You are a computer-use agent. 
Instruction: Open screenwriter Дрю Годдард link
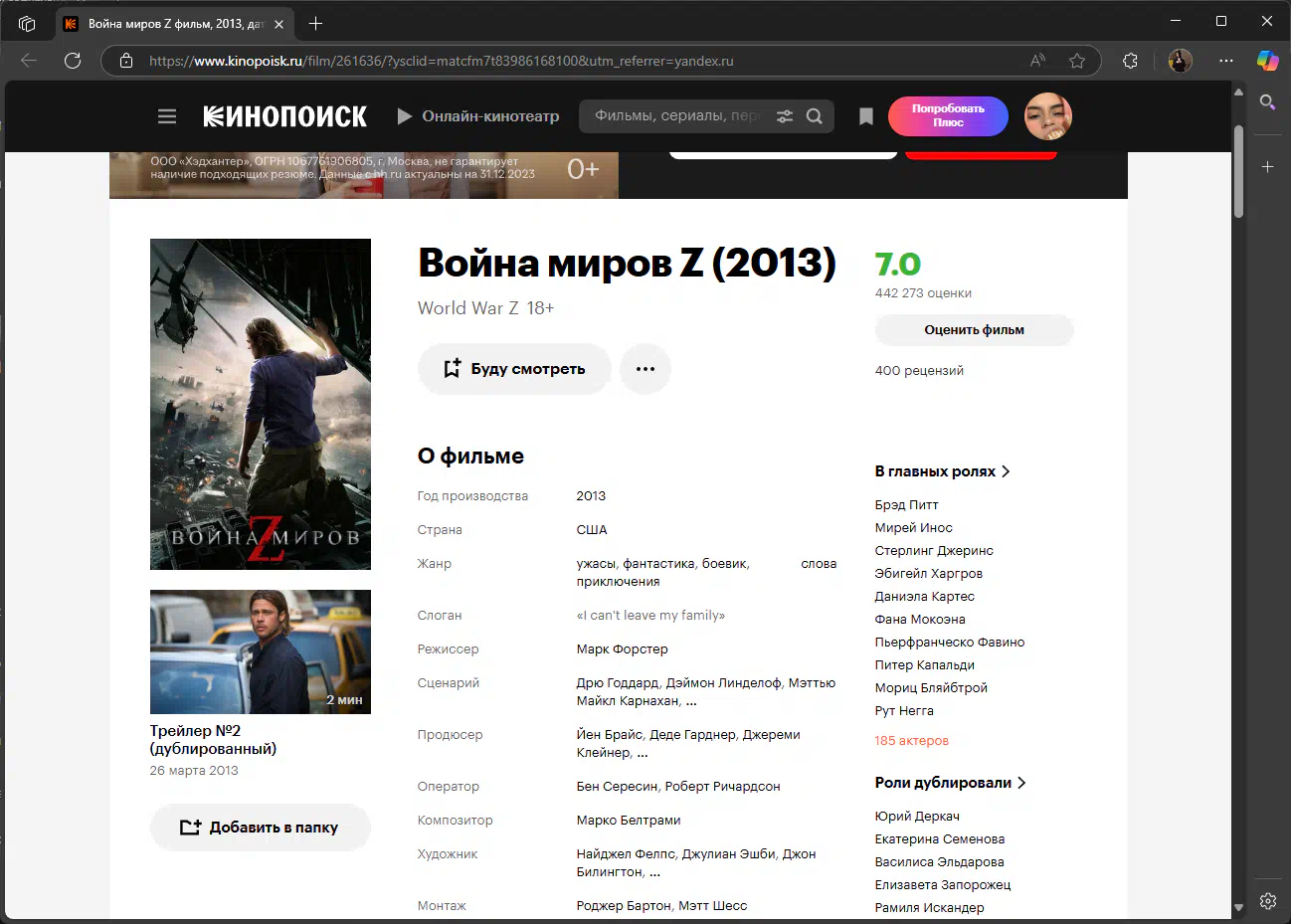coord(618,683)
